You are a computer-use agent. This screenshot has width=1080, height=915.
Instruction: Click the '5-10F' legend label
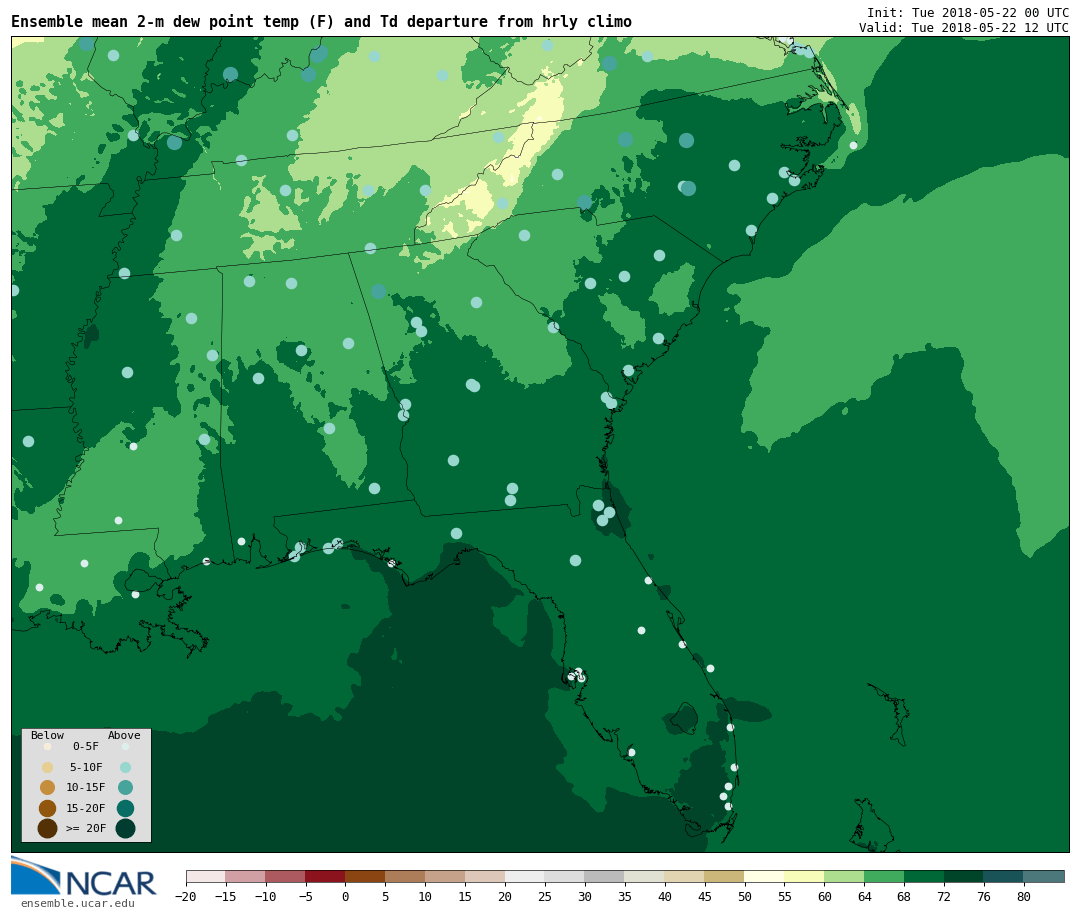coord(85,767)
